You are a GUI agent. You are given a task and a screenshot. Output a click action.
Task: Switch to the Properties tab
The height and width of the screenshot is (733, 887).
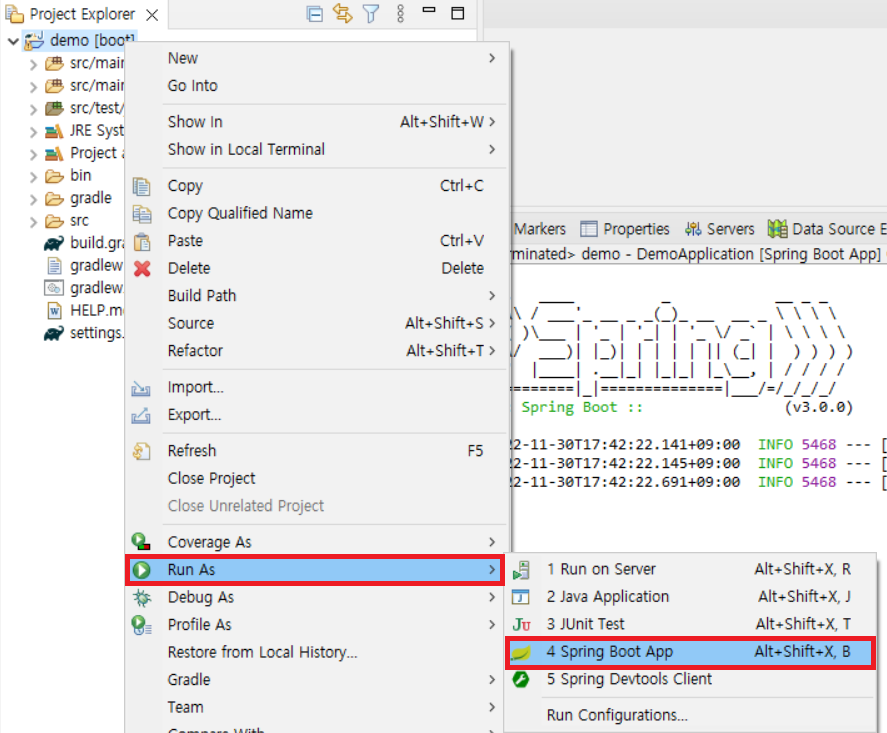pos(625,229)
